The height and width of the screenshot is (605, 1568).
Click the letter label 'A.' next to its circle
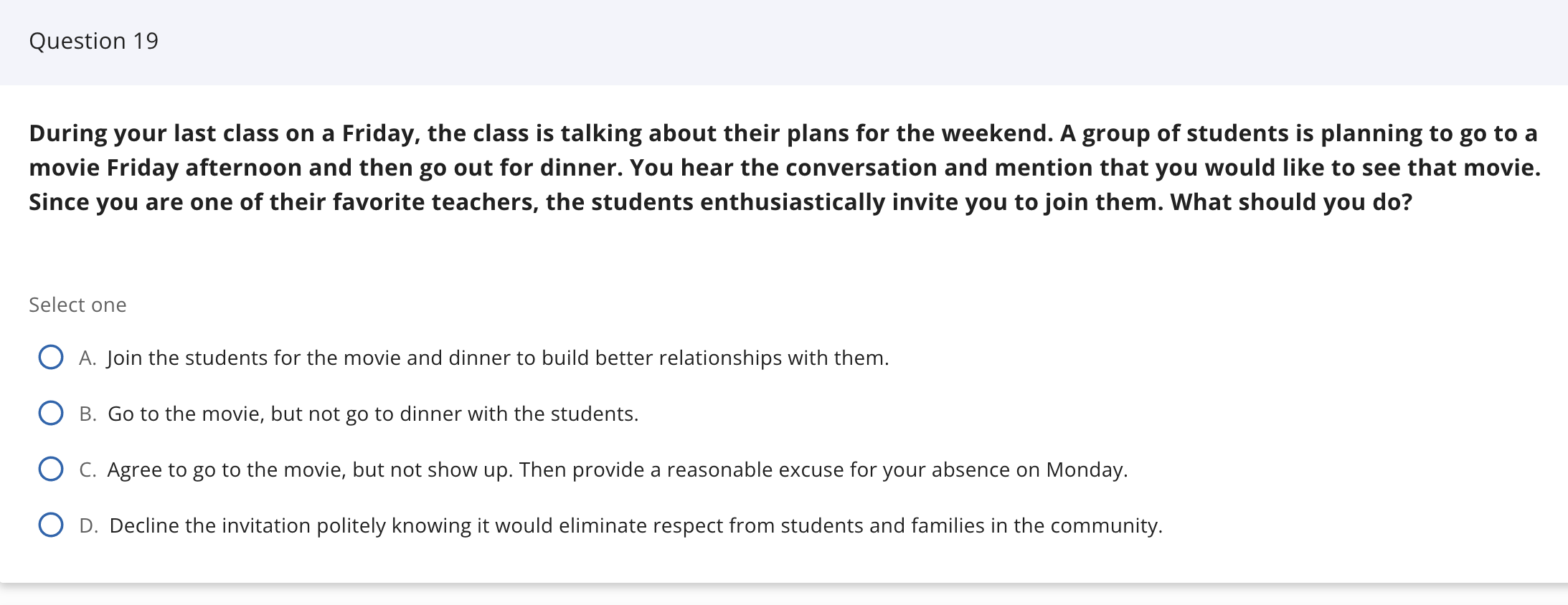pos(89,357)
